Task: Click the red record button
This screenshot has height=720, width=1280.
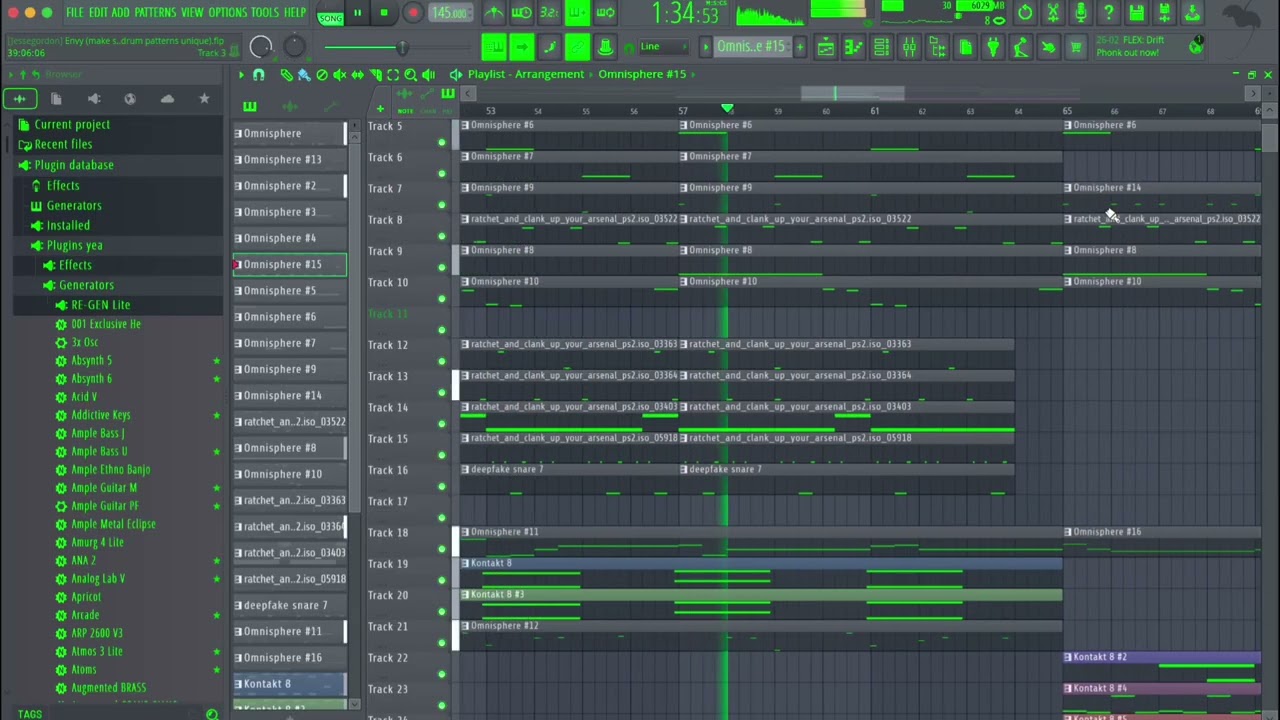Action: pyautogui.click(x=412, y=13)
